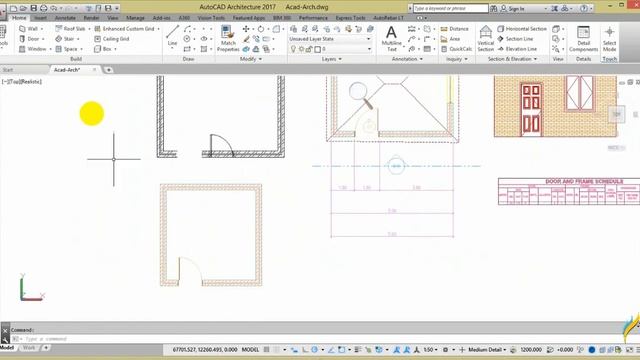Click the Ceiling Grid tool
The height and width of the screenshot is (360, 640).
point(111,39)
